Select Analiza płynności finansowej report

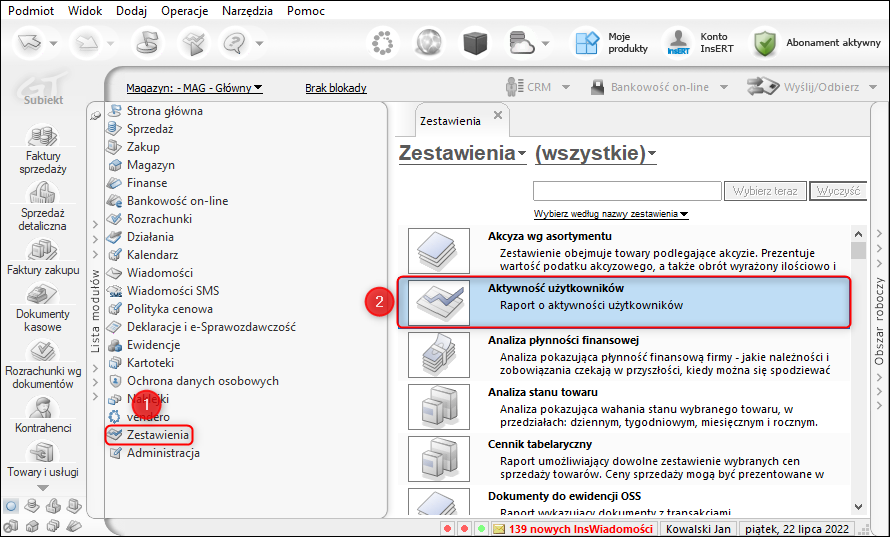point(624,355)
